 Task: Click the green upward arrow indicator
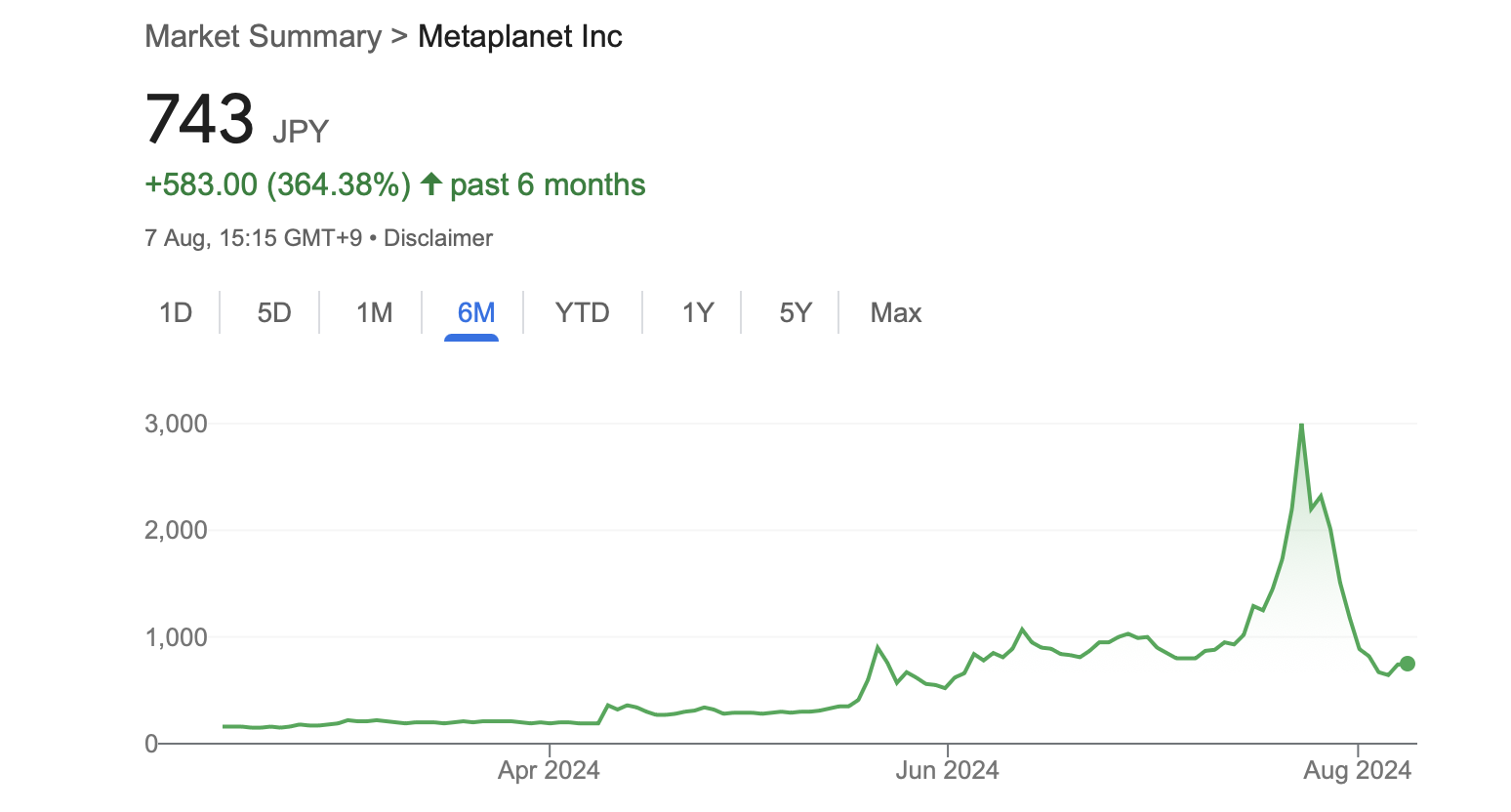click(429, 183)
